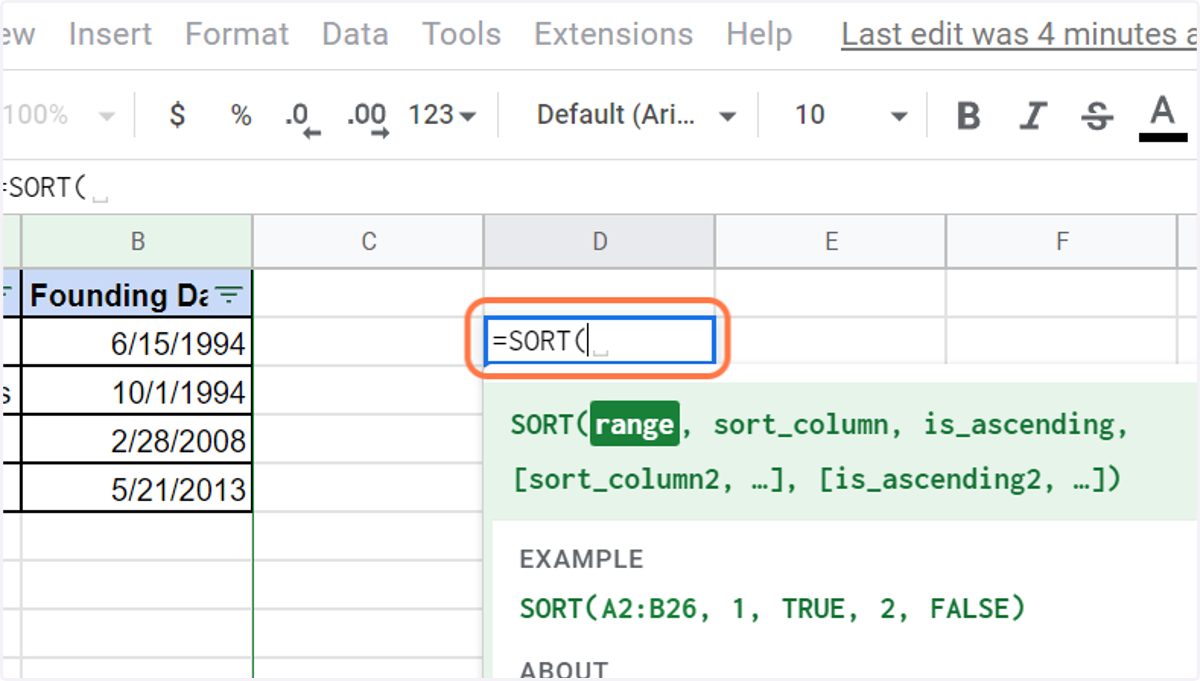The width and height of the screenshot is (1200, 681).
Task: Select column C header
Action: point(368,241)
